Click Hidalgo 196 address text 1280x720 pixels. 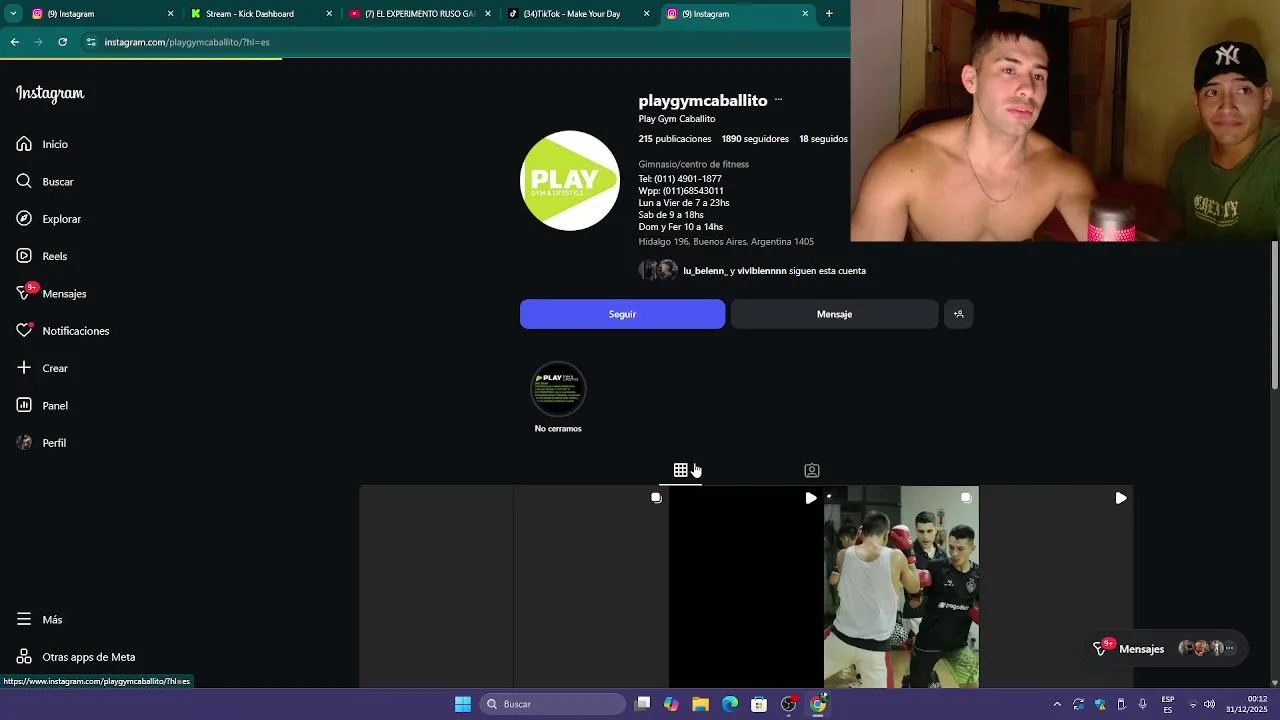pyautogui.click(x=726, y=242)
